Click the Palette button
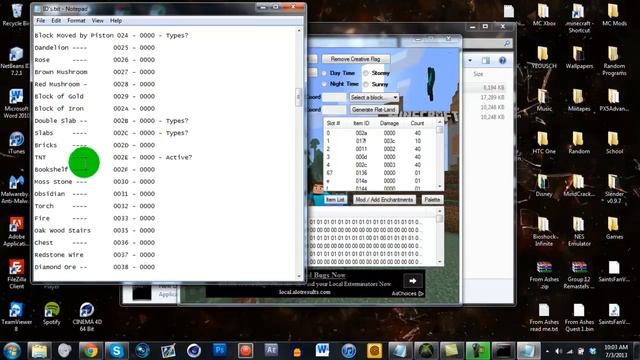 click(432, 200)
